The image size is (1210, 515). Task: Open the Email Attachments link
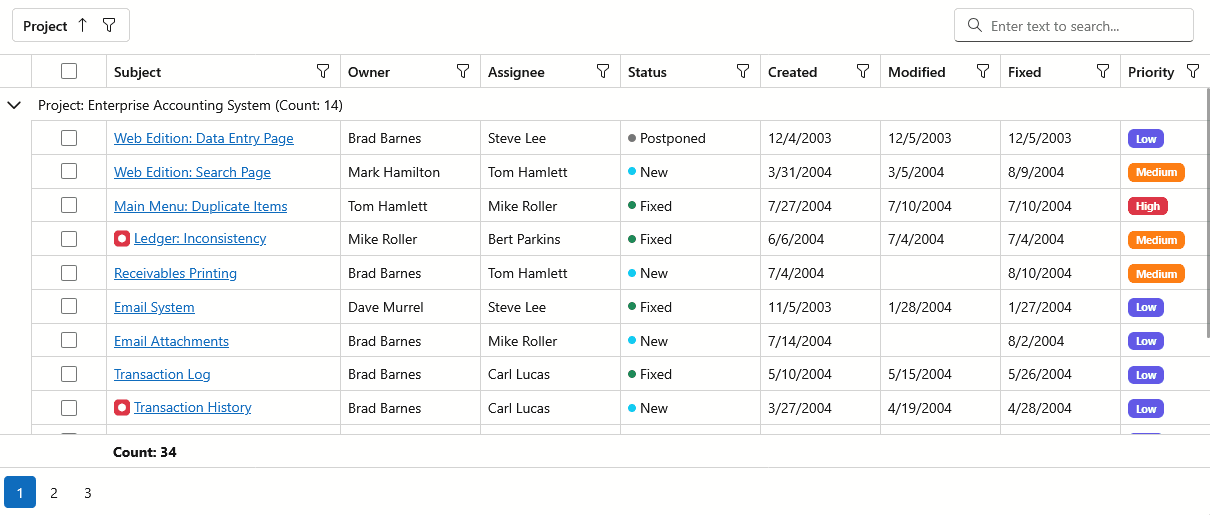(x=171, y=341)
